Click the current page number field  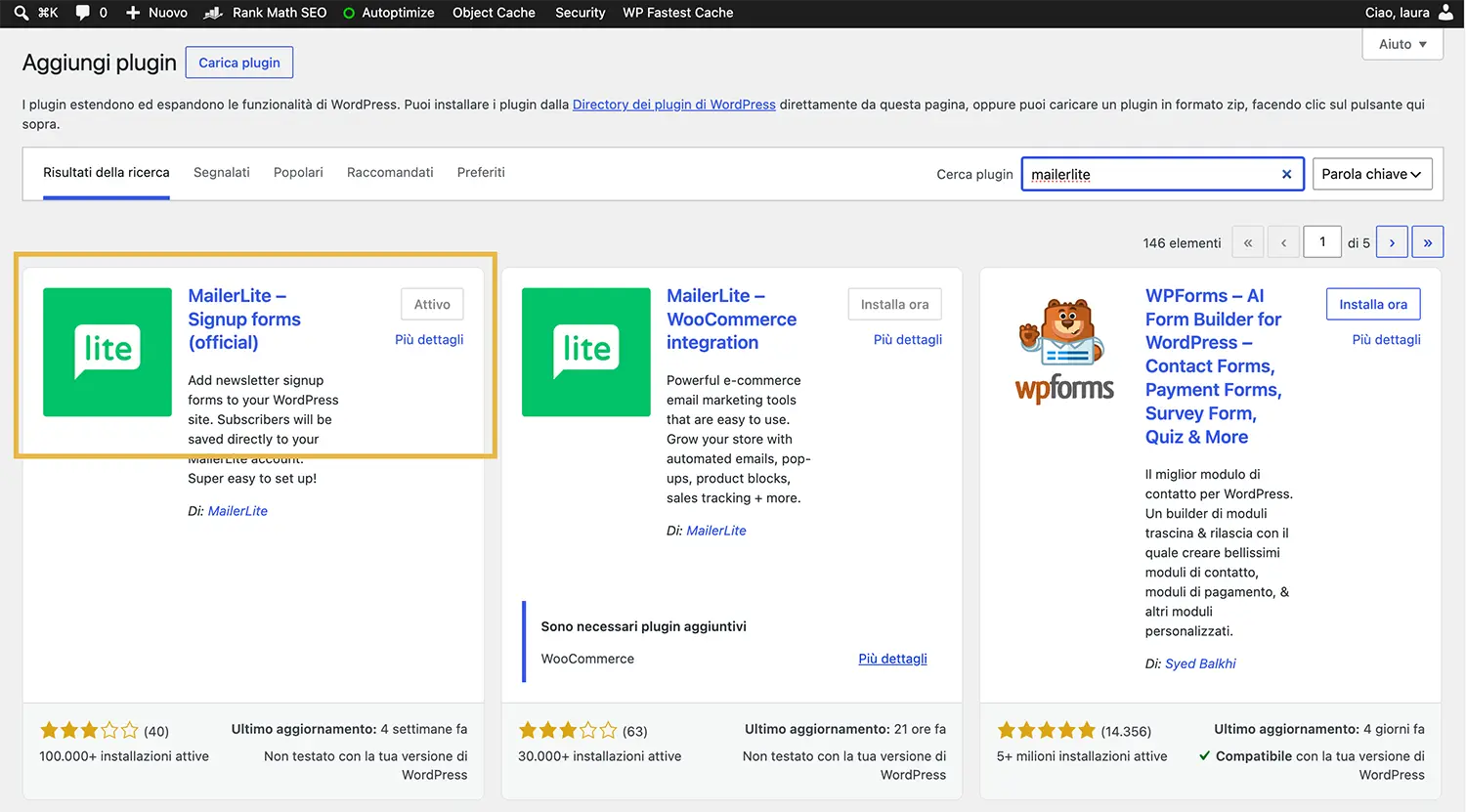point(1322,242)
